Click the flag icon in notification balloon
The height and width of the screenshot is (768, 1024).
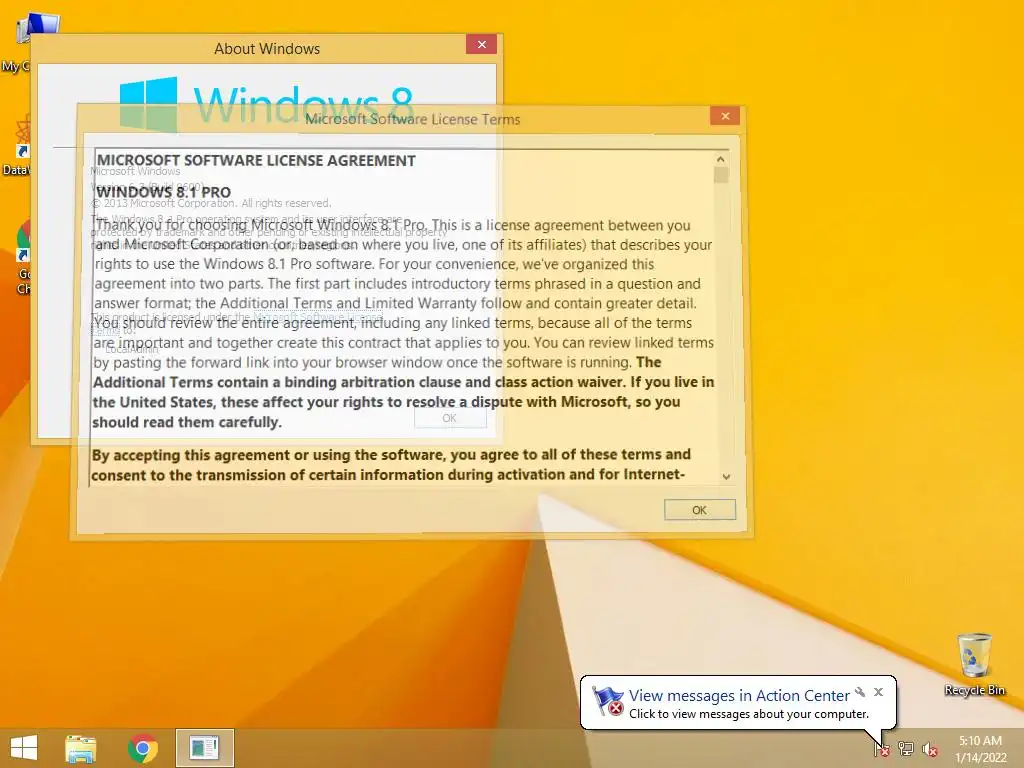(607, 701)
